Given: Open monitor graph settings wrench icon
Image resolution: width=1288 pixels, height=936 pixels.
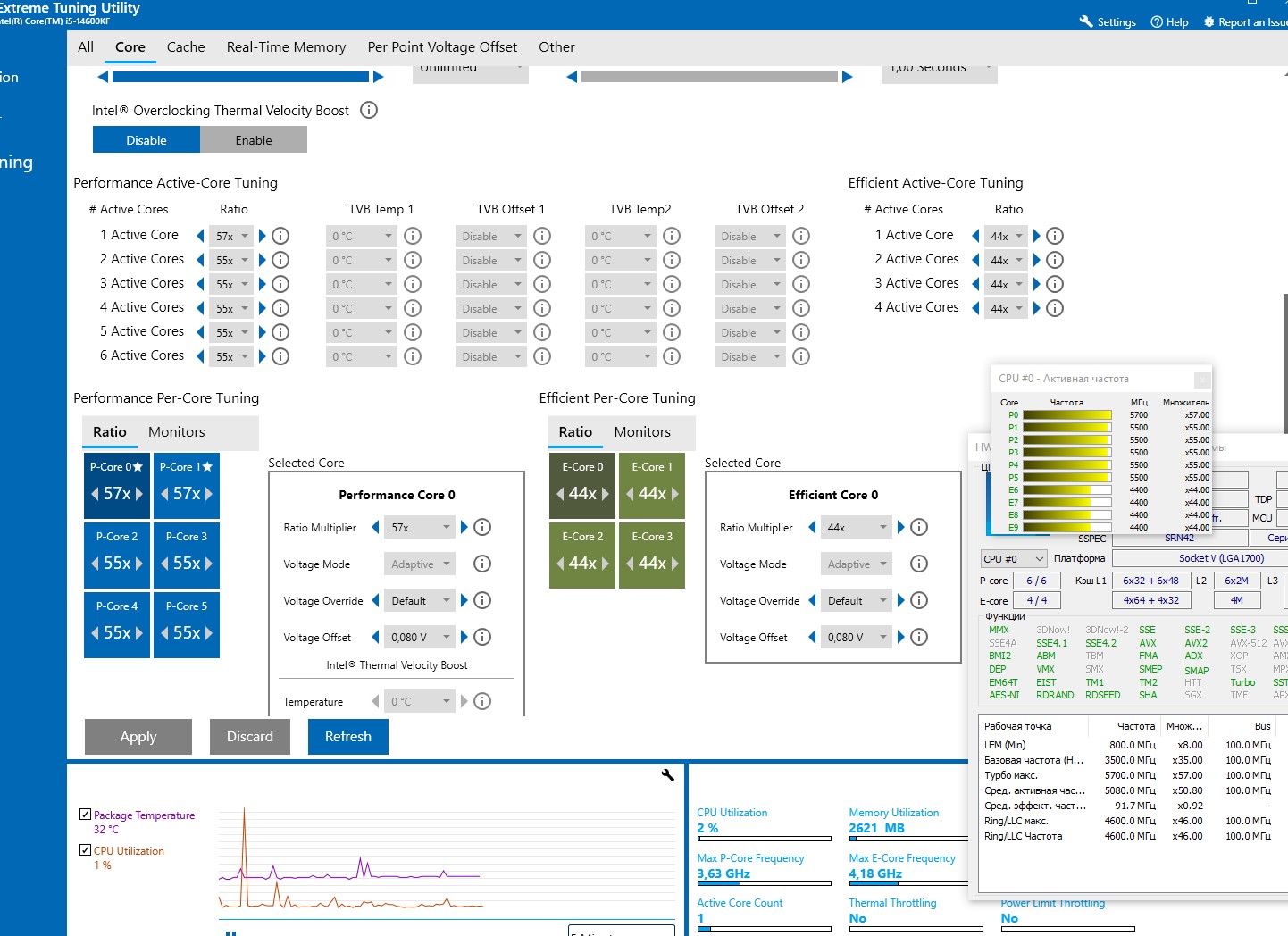Looking at the screenshot, I should tap(667, 775).
